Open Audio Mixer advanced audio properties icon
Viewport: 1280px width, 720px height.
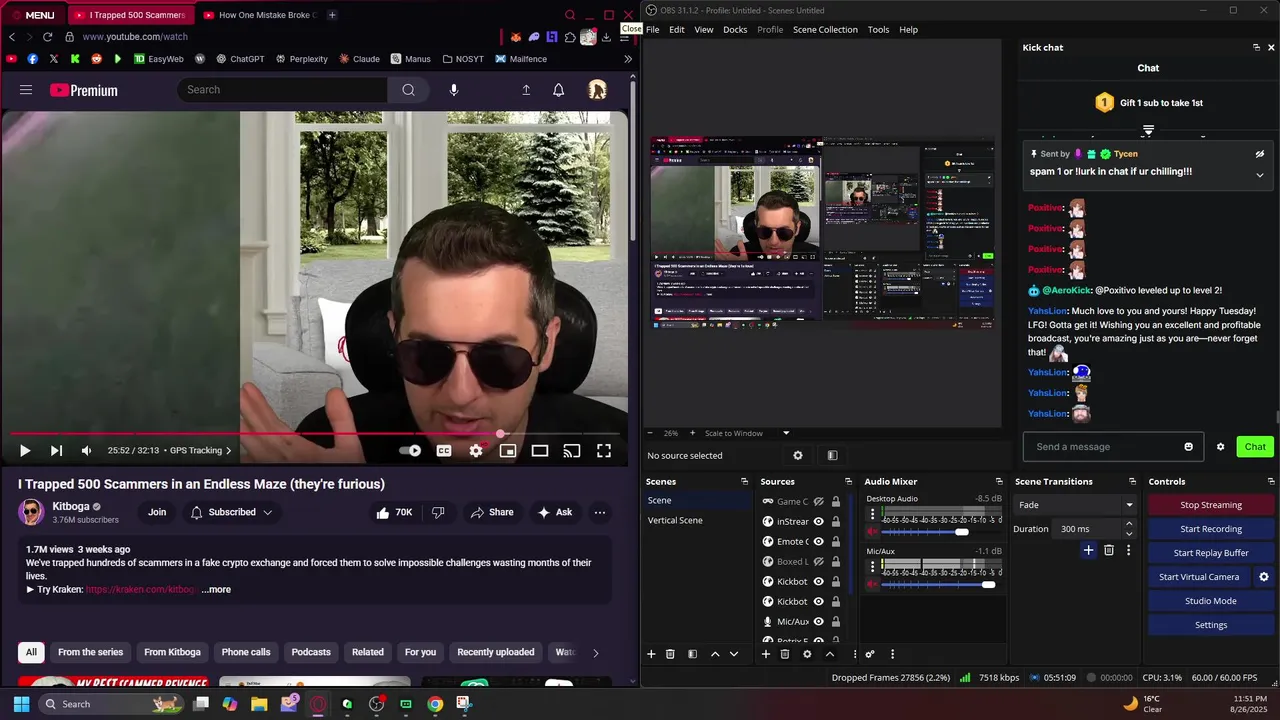870,654
